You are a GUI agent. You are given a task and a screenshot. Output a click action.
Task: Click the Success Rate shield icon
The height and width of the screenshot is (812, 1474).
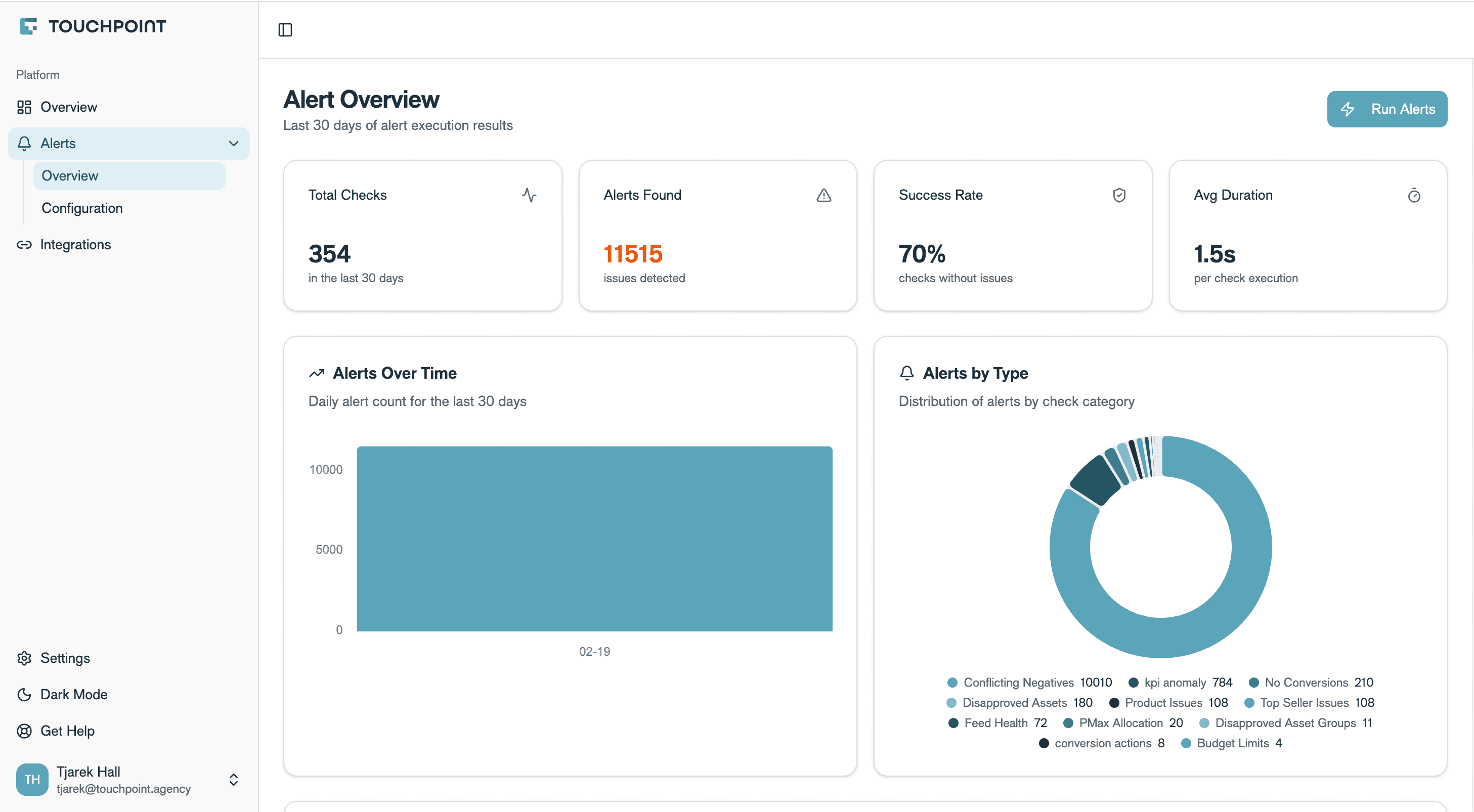point(1119,195)
